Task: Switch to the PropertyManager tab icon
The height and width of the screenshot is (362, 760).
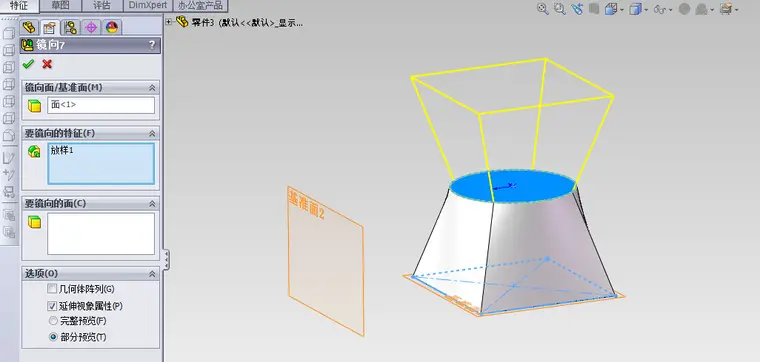Action: point(49,27)
